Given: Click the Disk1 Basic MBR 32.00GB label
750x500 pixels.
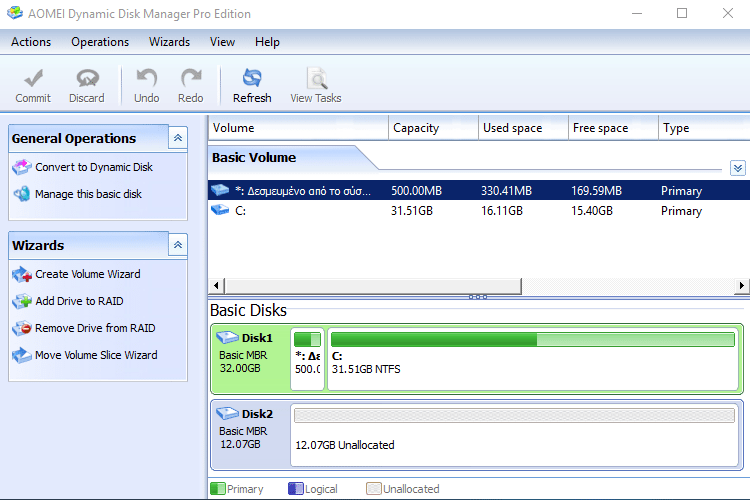Looking at the screenshot, I should point(243,361).
